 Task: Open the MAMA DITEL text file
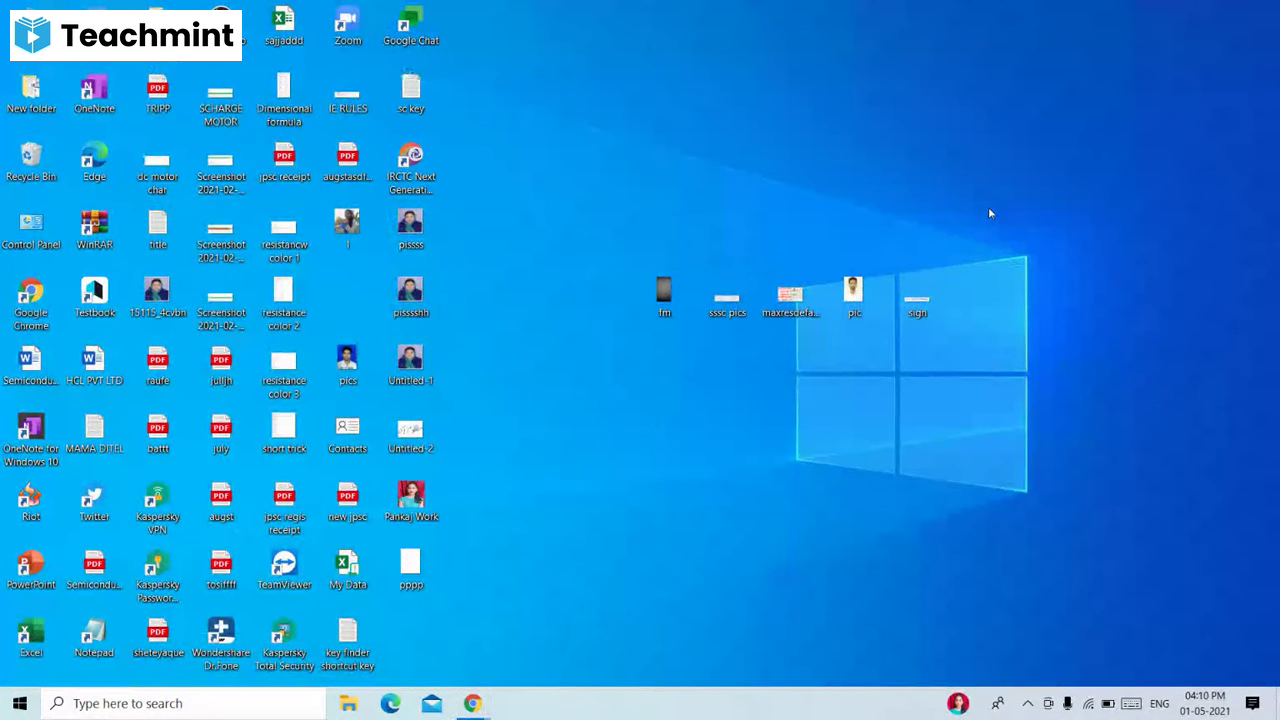pos(94,434)
